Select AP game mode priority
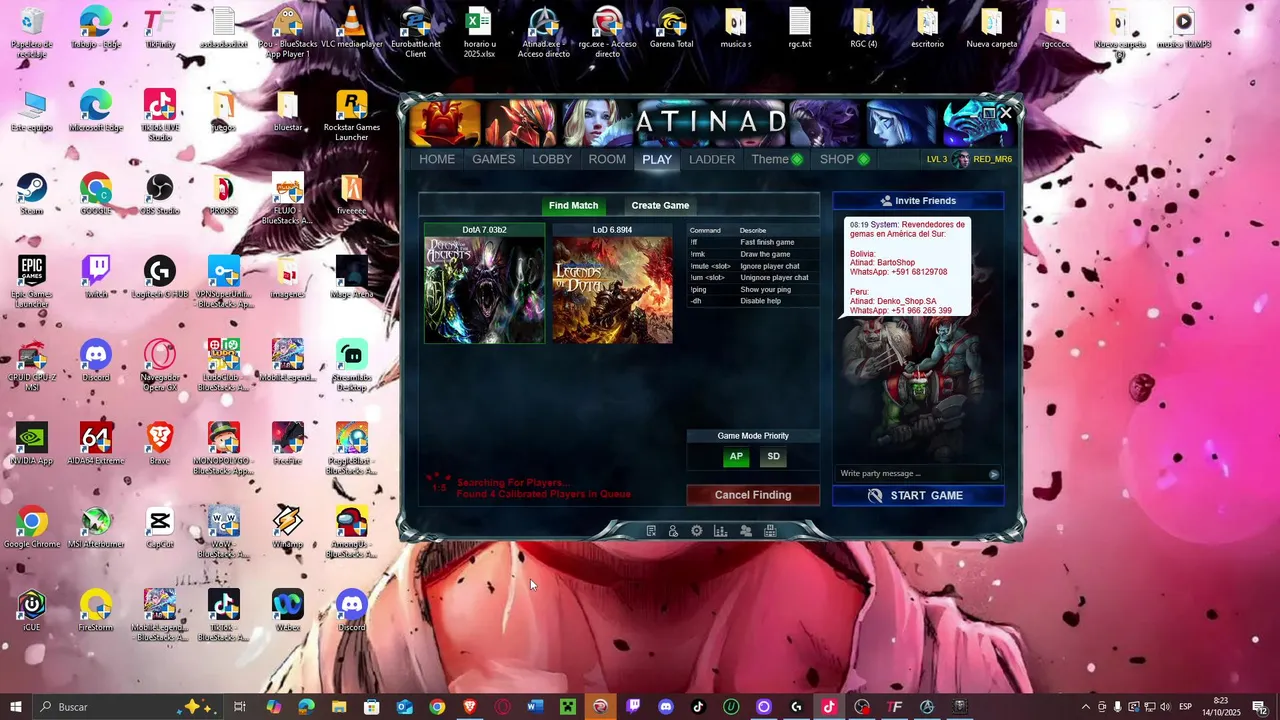 tap(736, 457)
